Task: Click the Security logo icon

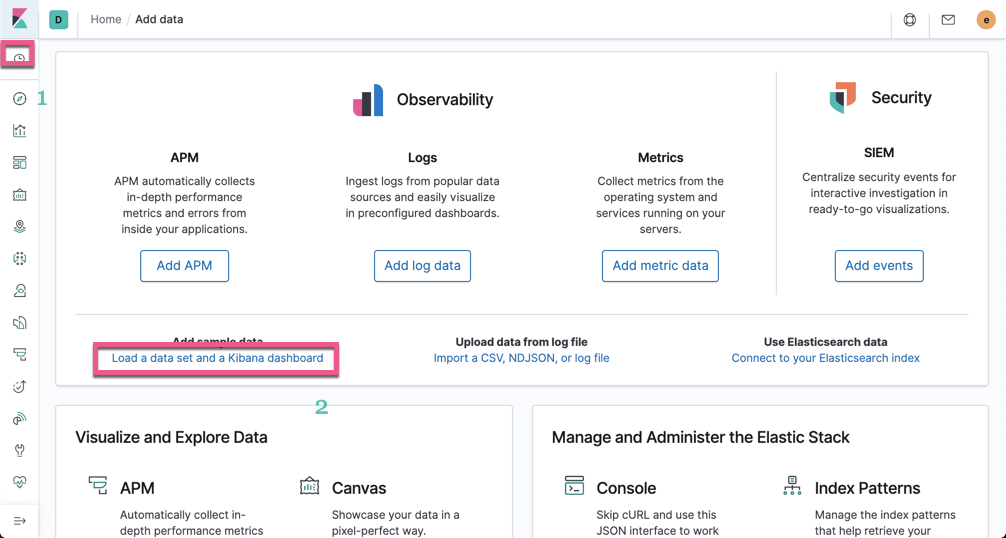Action: point(843,97)
